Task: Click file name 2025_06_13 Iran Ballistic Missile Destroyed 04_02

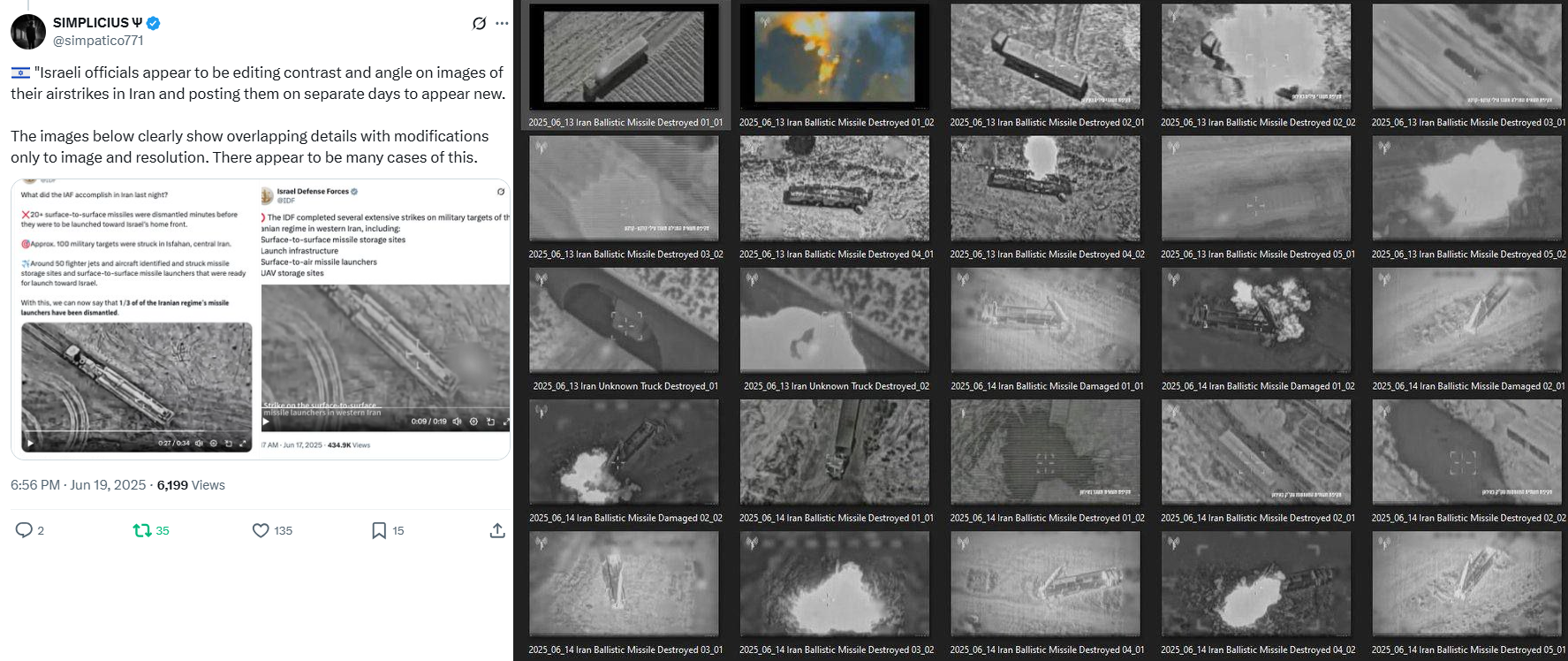Action: 1047,255
